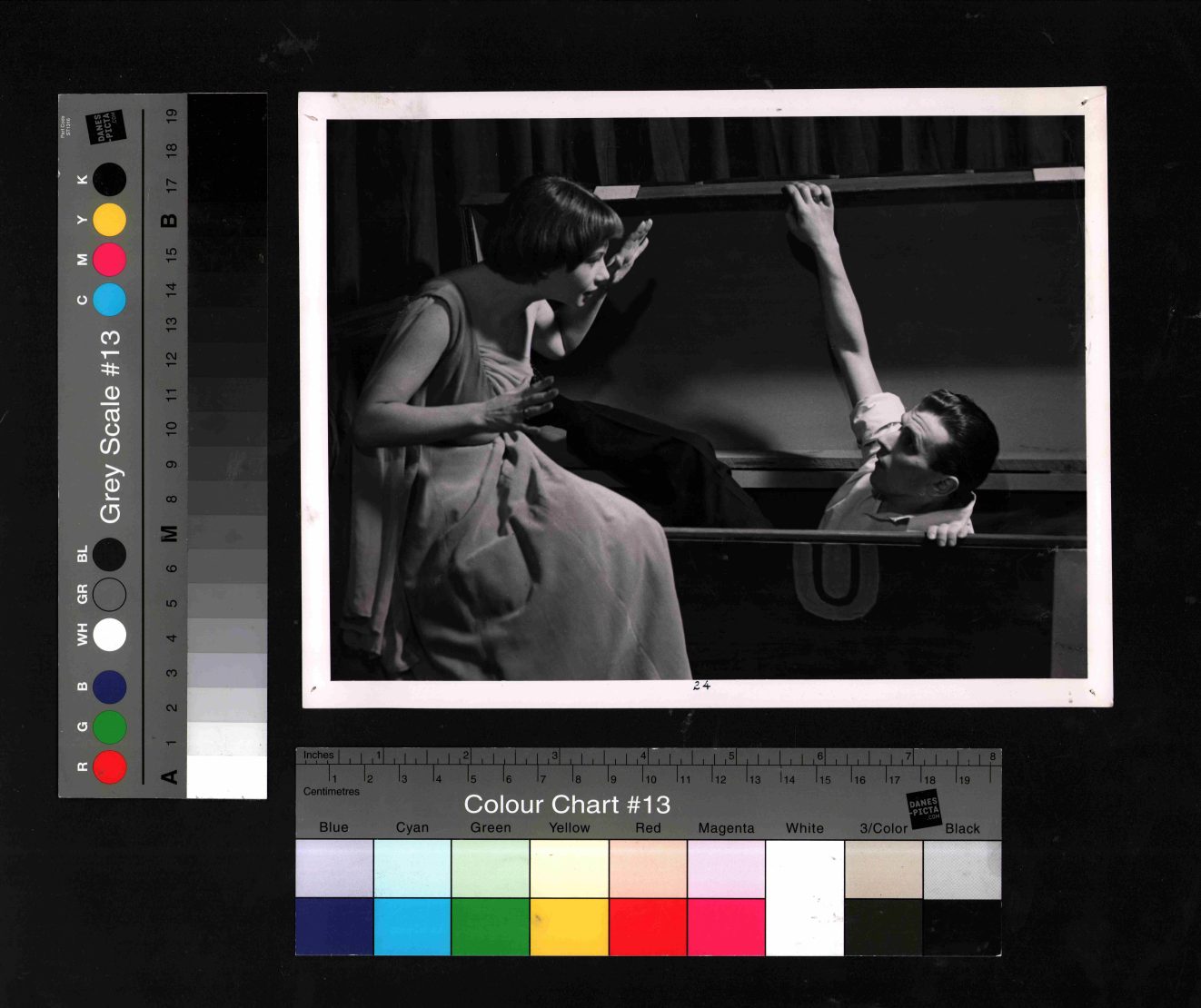
Task: Click the "Grey Scale #13" title text
Action: coord(110,426)
